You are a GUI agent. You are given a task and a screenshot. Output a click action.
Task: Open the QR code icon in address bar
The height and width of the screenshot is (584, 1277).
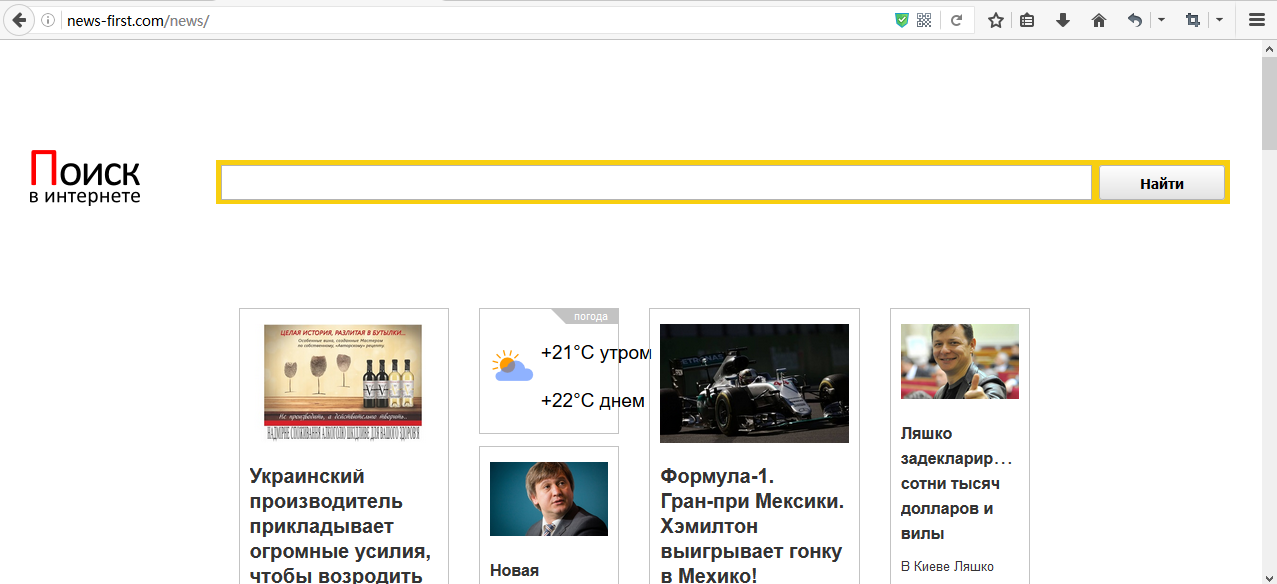tap(924, 20)
